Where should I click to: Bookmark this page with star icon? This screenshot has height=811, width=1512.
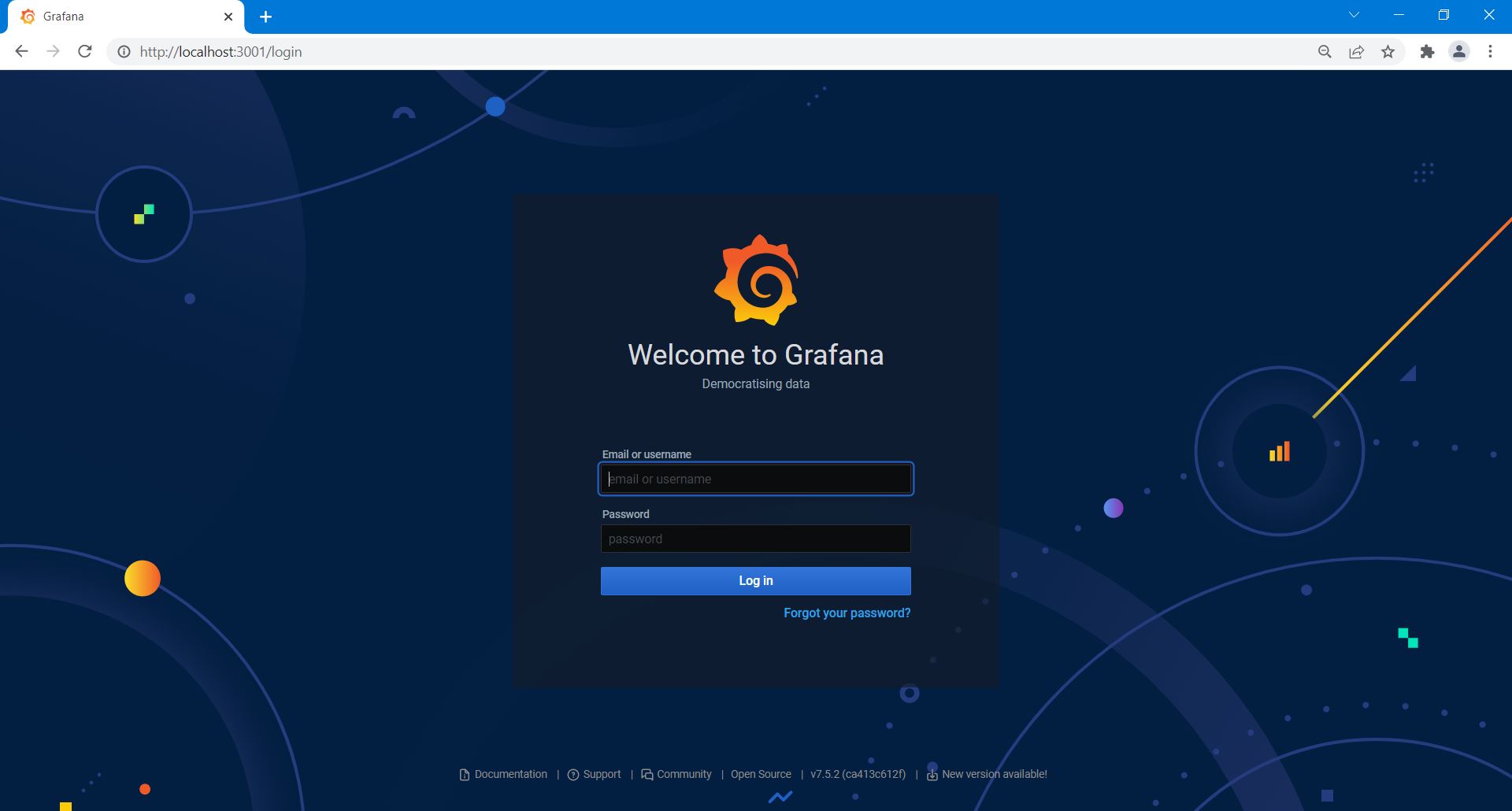pos(1388,52)
